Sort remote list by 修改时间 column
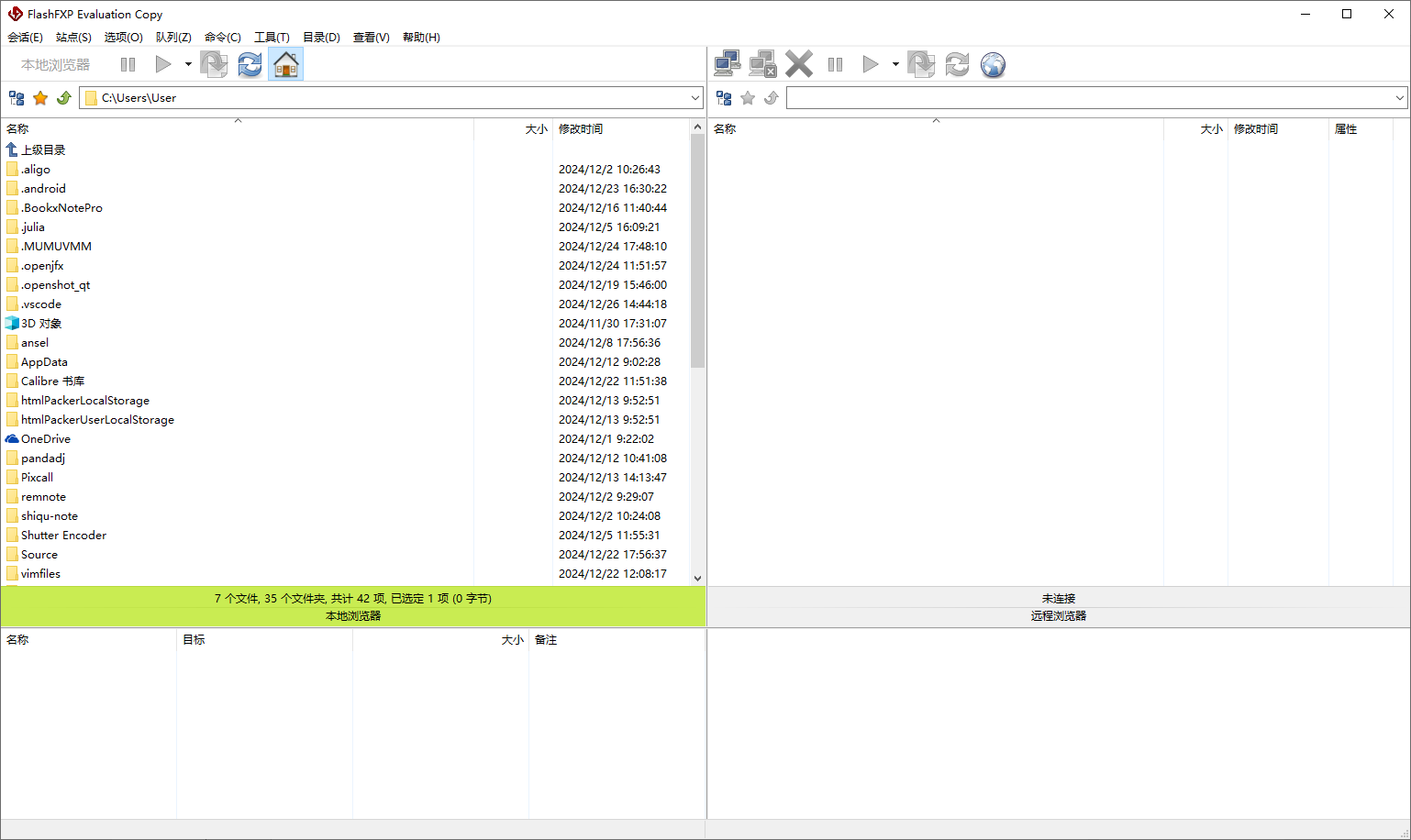 [x=1278, y=129]
